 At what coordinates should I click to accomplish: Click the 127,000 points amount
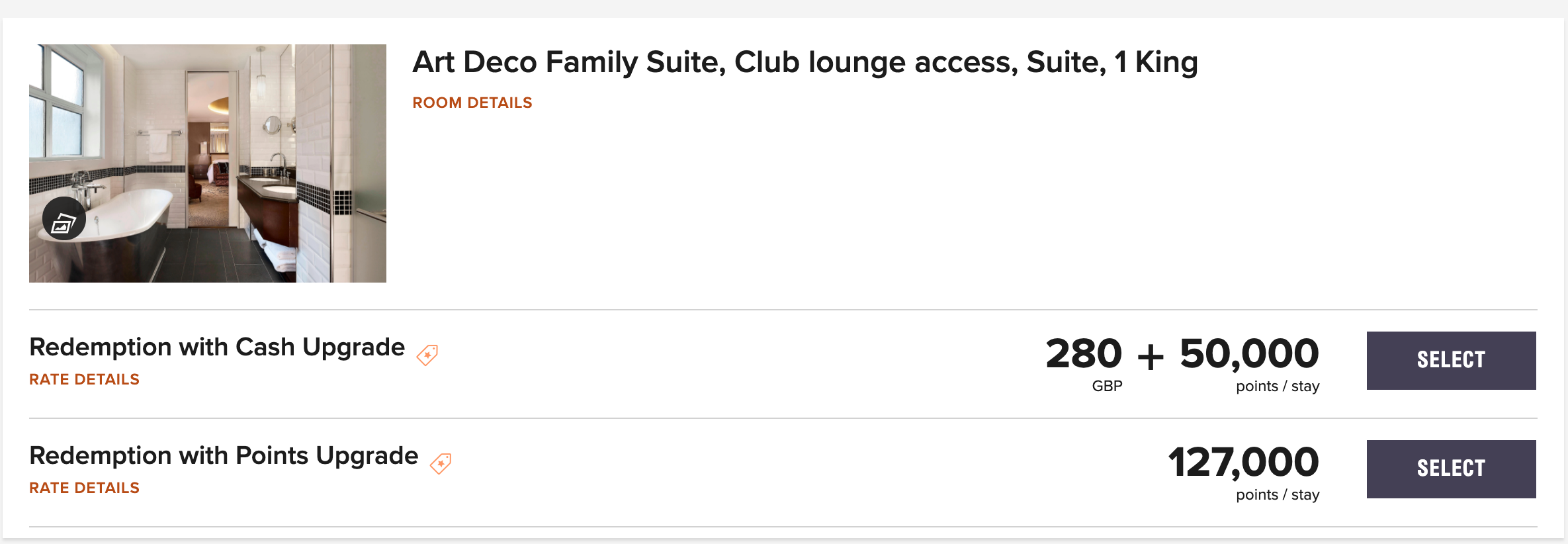point(1243,462)
